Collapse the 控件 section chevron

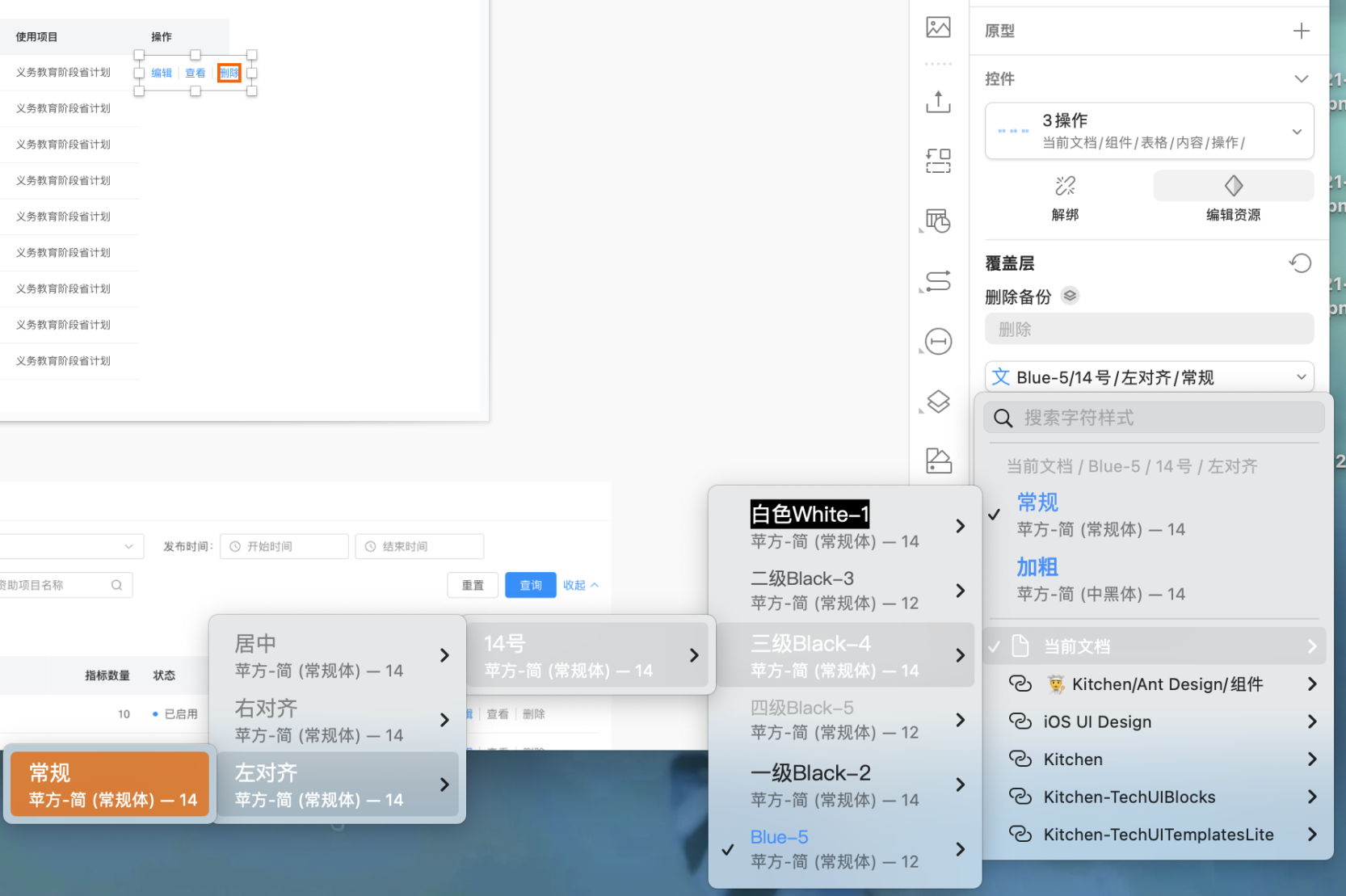pyautogui.click(x=1301, y=79)
